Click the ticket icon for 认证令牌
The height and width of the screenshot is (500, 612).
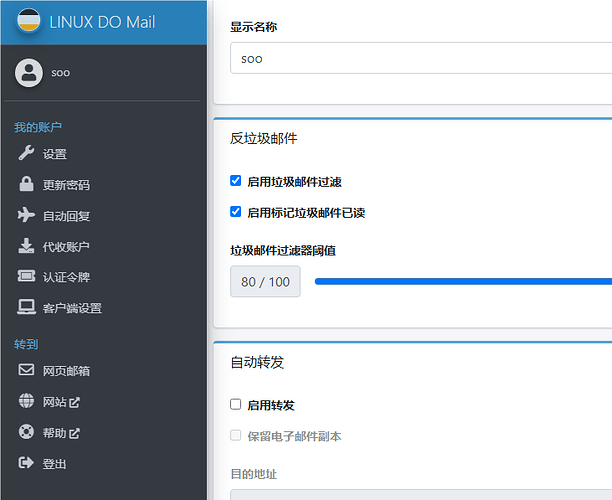[x=26, y=276]
